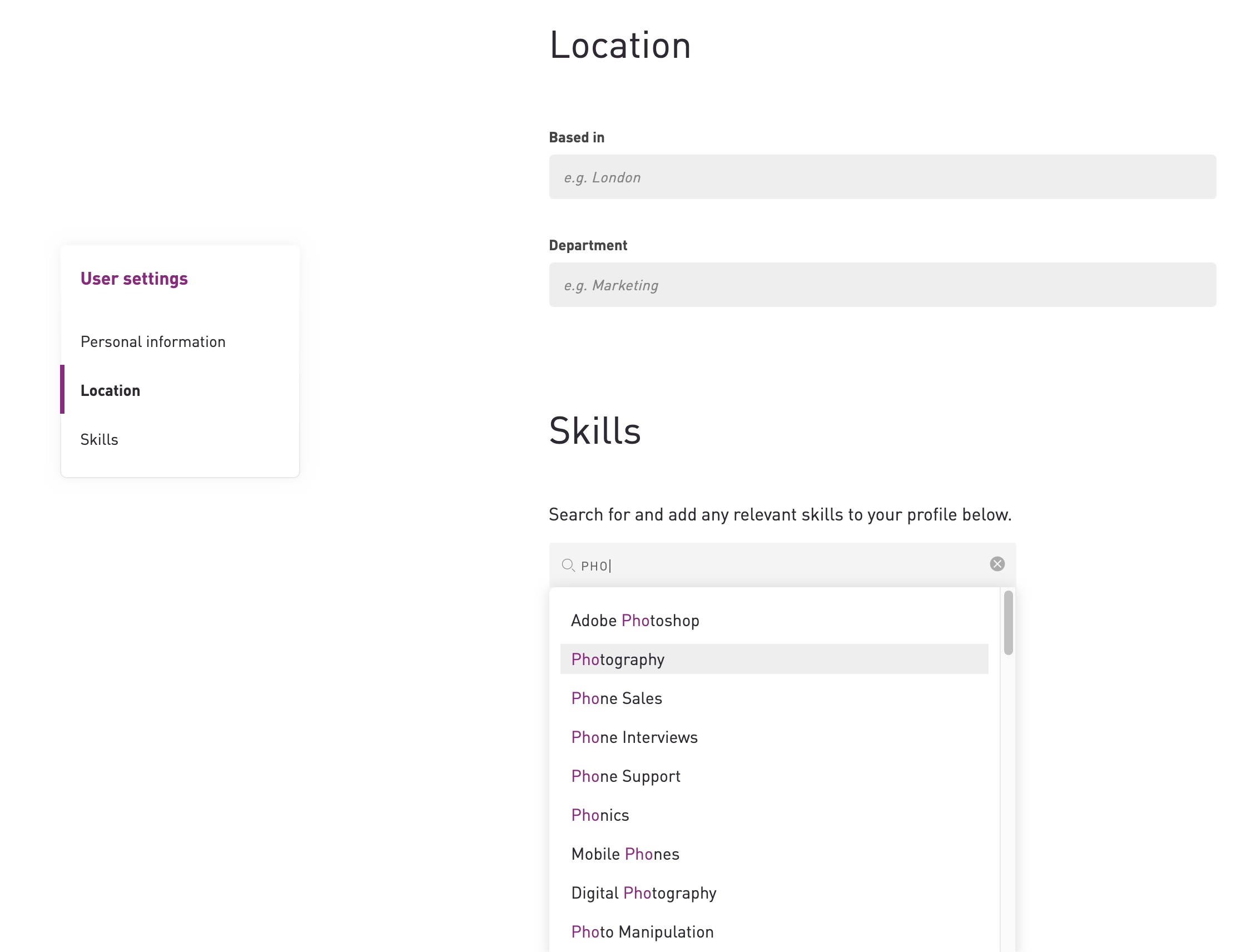Click inside the skills search box
1251x952 pixels.
782,565
